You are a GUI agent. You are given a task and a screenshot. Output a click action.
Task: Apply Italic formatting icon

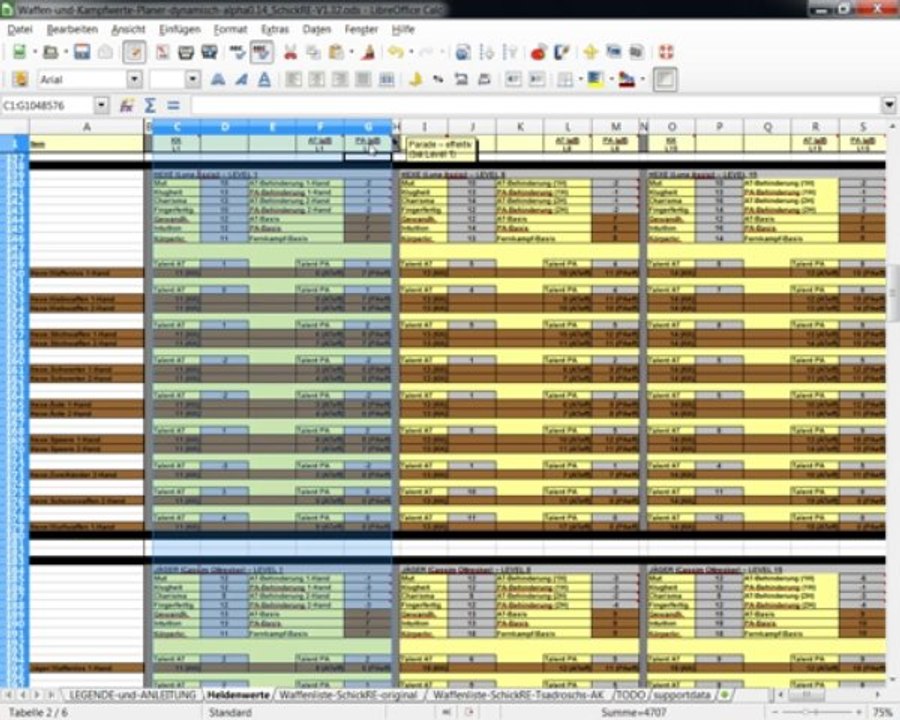click(241, 79)
